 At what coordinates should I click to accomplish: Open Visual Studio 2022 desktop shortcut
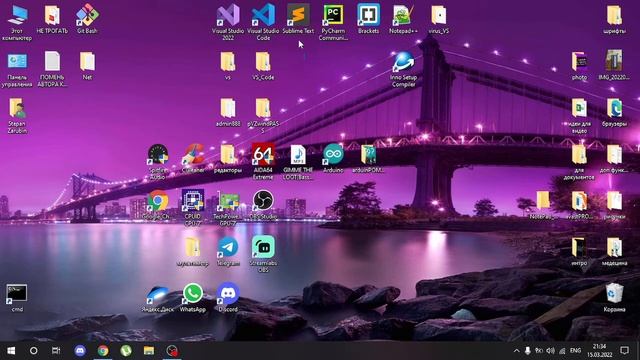click(228, 16)
